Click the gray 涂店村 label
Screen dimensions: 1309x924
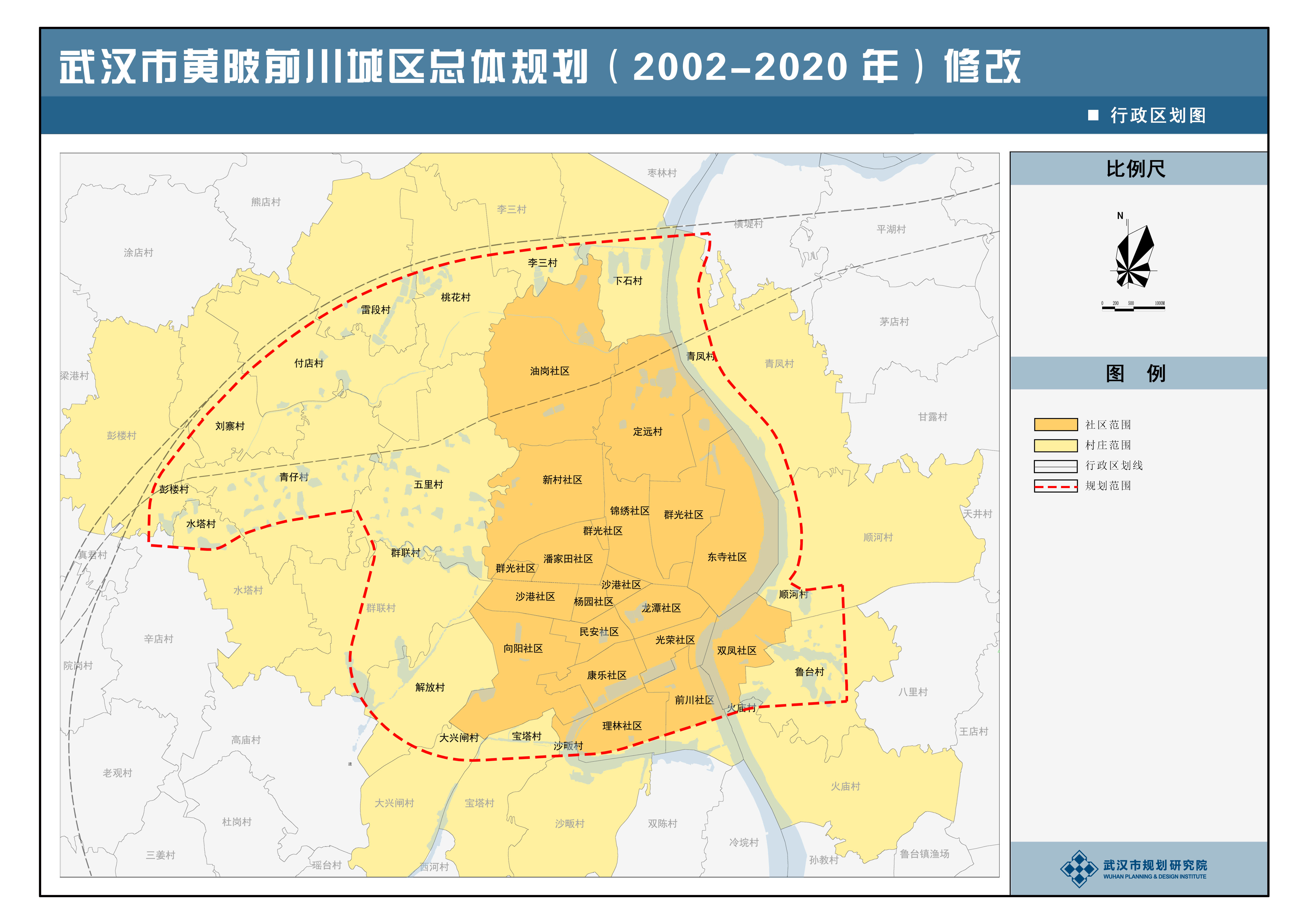[139, 252]
